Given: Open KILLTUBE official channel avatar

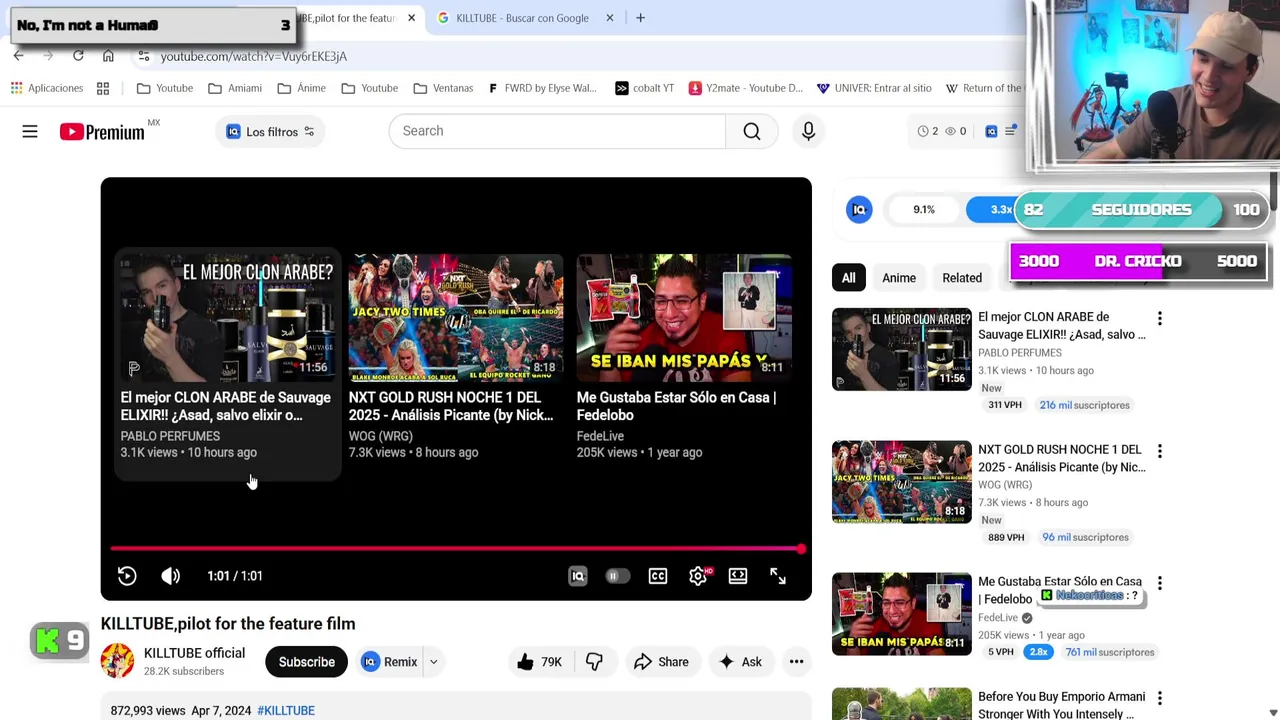Looking at the screenshot, I should coord(117,661).
